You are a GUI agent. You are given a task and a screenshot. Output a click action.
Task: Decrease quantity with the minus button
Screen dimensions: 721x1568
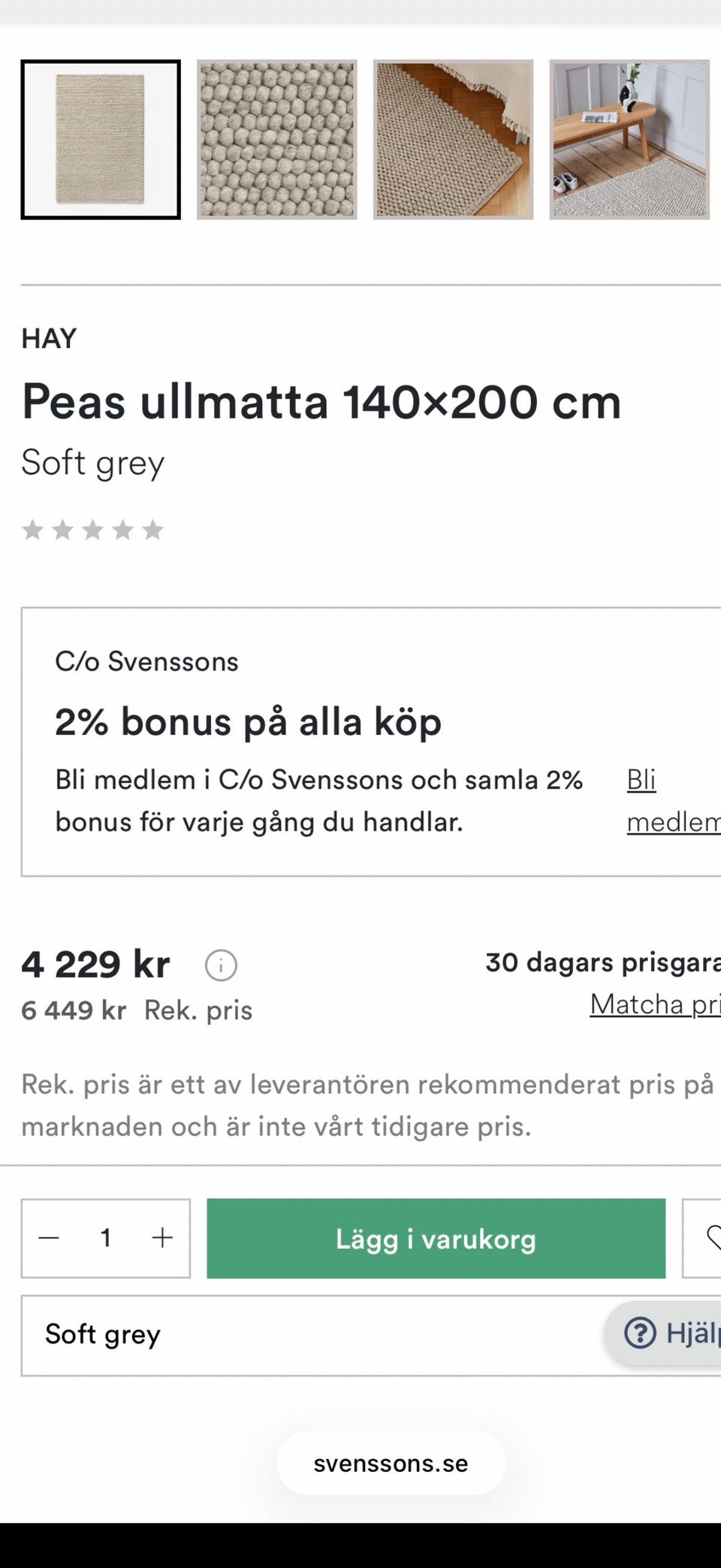pos(49,1238)
